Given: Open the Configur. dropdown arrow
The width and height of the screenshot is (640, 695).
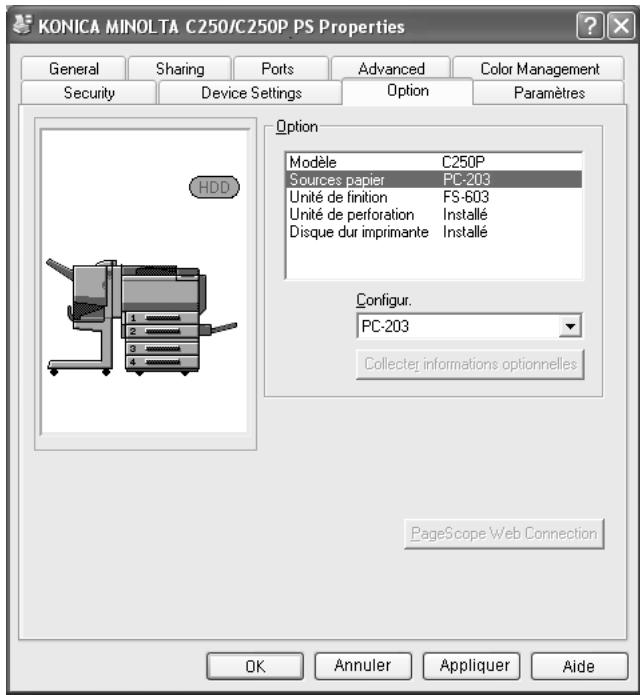Looking at the screenshot, I should (570, 327).
